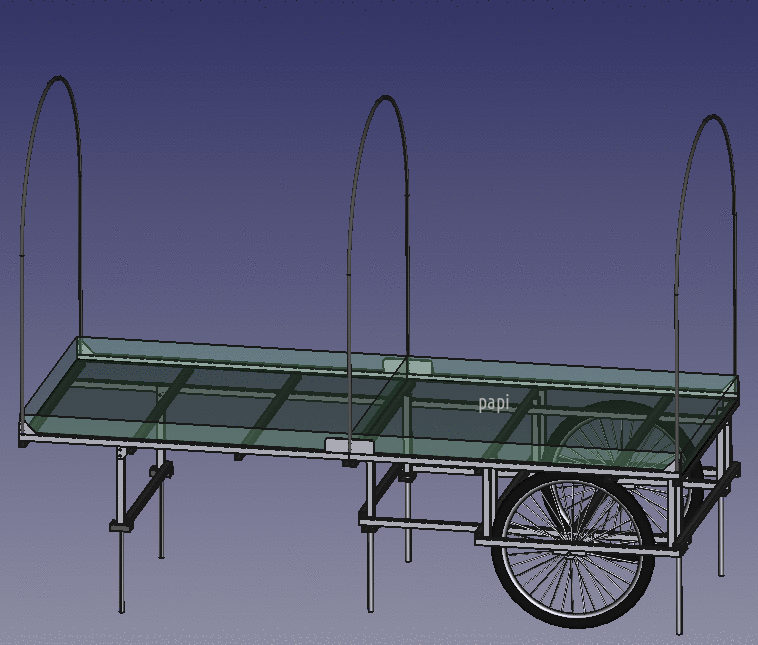Select the lower horizontal bar beside the wheel
Screen dimensions: 758x645
click(420, 522)
